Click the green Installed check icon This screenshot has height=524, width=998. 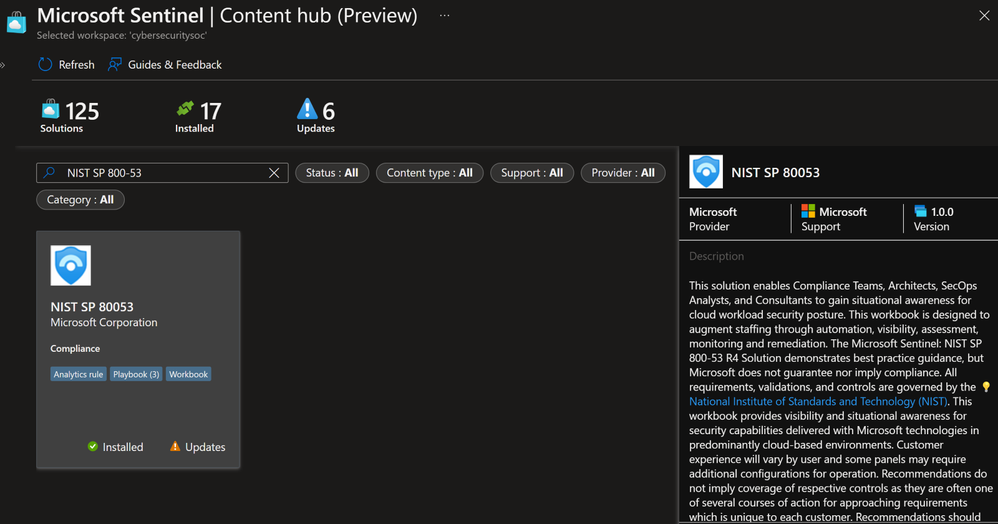click(93, 446)
